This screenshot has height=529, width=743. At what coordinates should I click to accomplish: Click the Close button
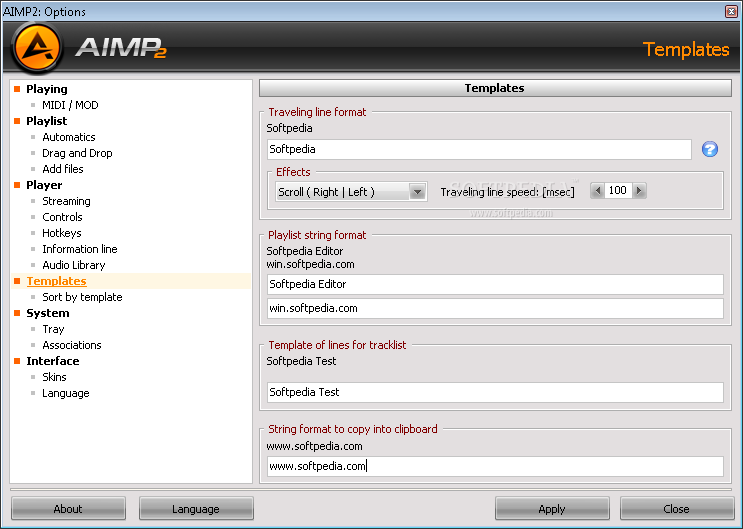pos(677,509)
